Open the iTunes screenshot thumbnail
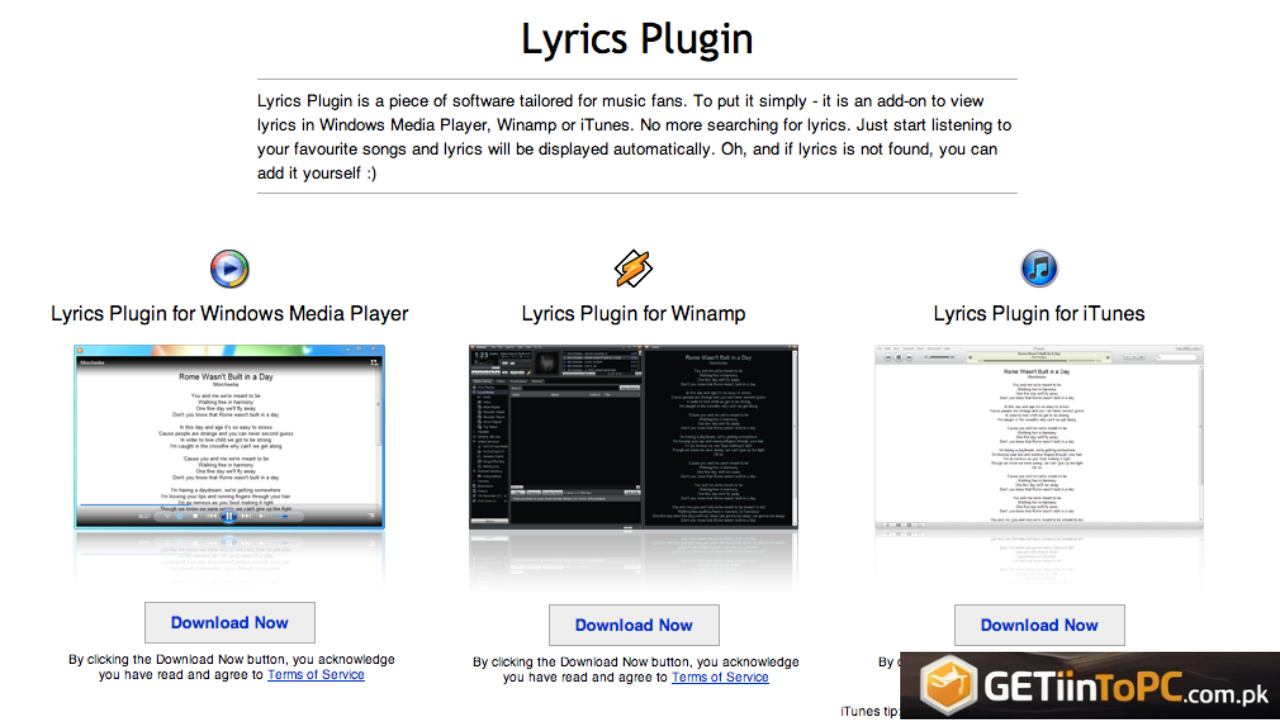 click(x=1039, y=437)
